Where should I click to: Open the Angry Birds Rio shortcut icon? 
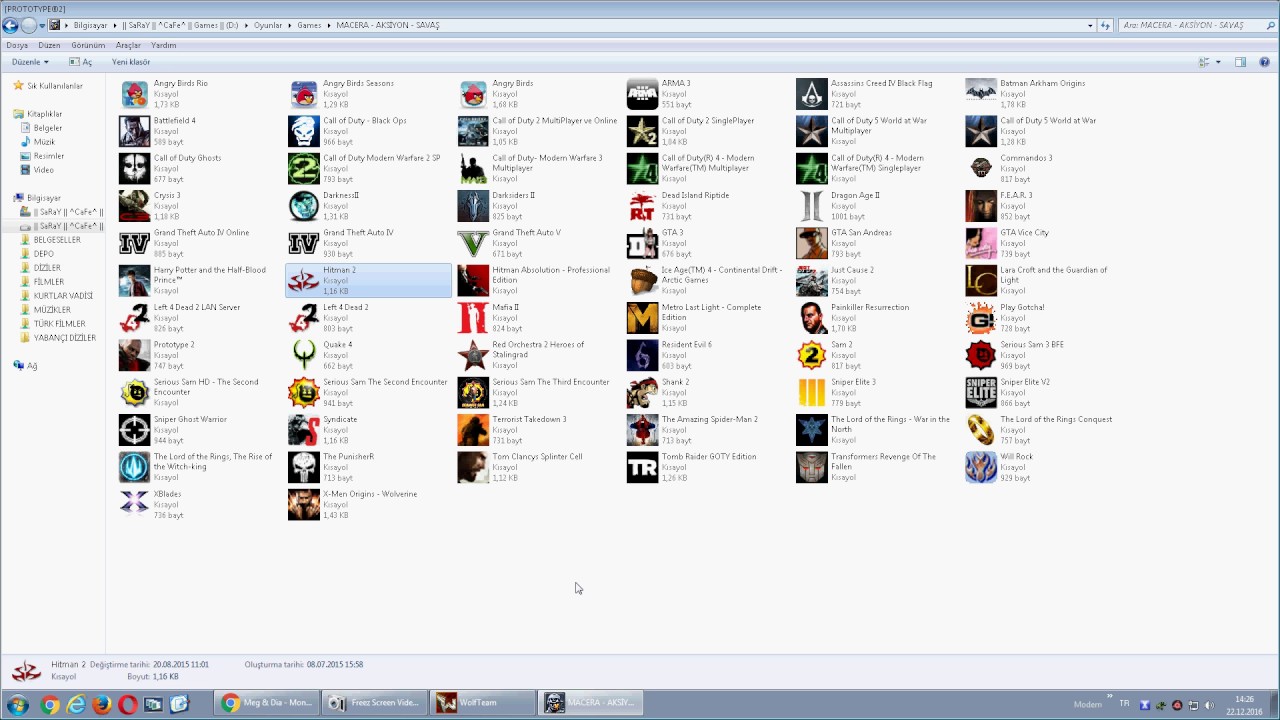pyautogui.click(x=134, y=94)
